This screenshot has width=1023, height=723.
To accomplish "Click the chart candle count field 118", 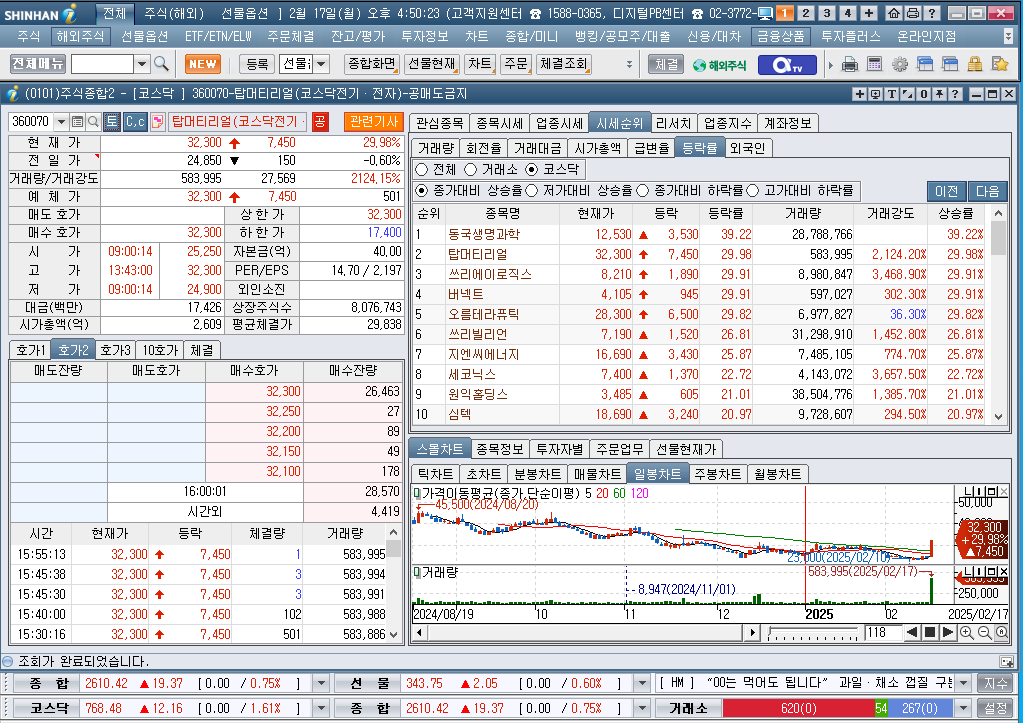I will coord(882,632).
